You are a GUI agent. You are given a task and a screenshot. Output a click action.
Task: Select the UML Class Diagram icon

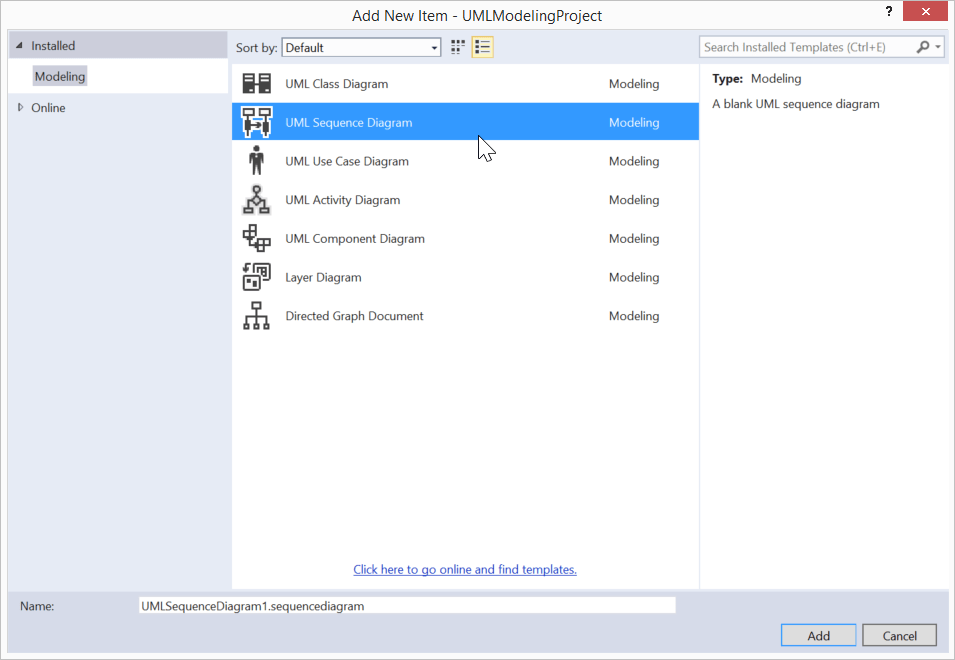pyautogui.click(x=256, y=83)
